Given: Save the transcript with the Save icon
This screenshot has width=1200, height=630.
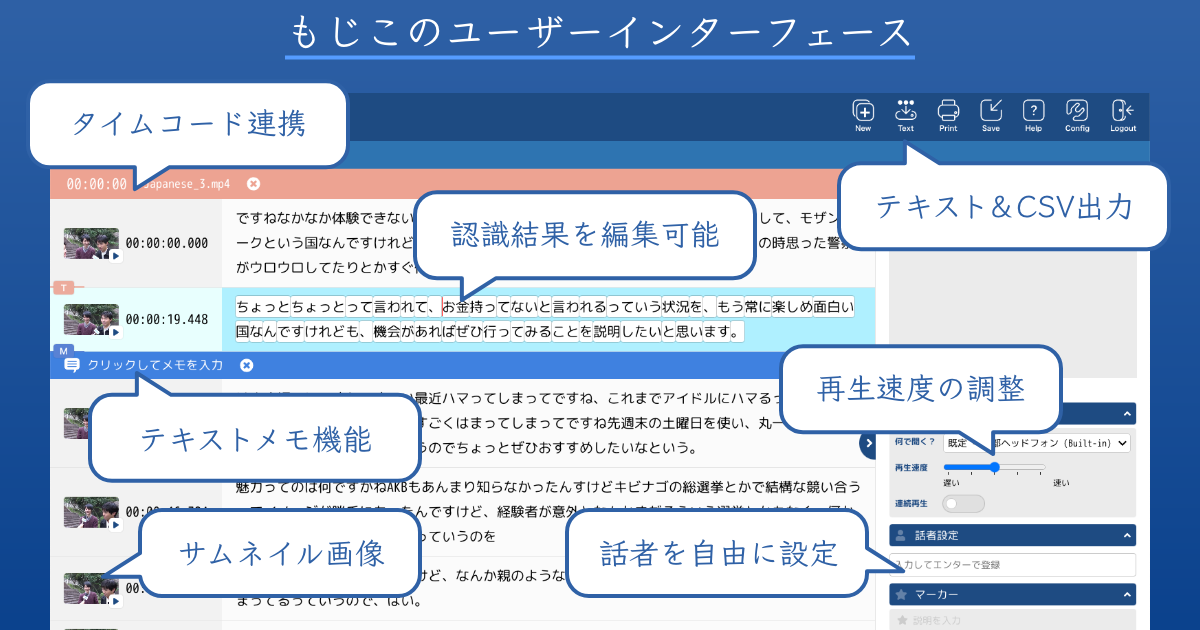Looking at the screenshot, I should [990, 112].
